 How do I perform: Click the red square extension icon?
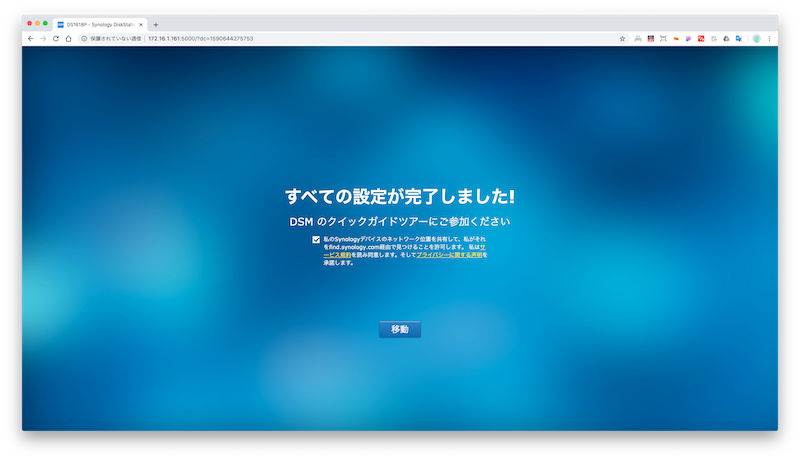[x=701, y=39]
